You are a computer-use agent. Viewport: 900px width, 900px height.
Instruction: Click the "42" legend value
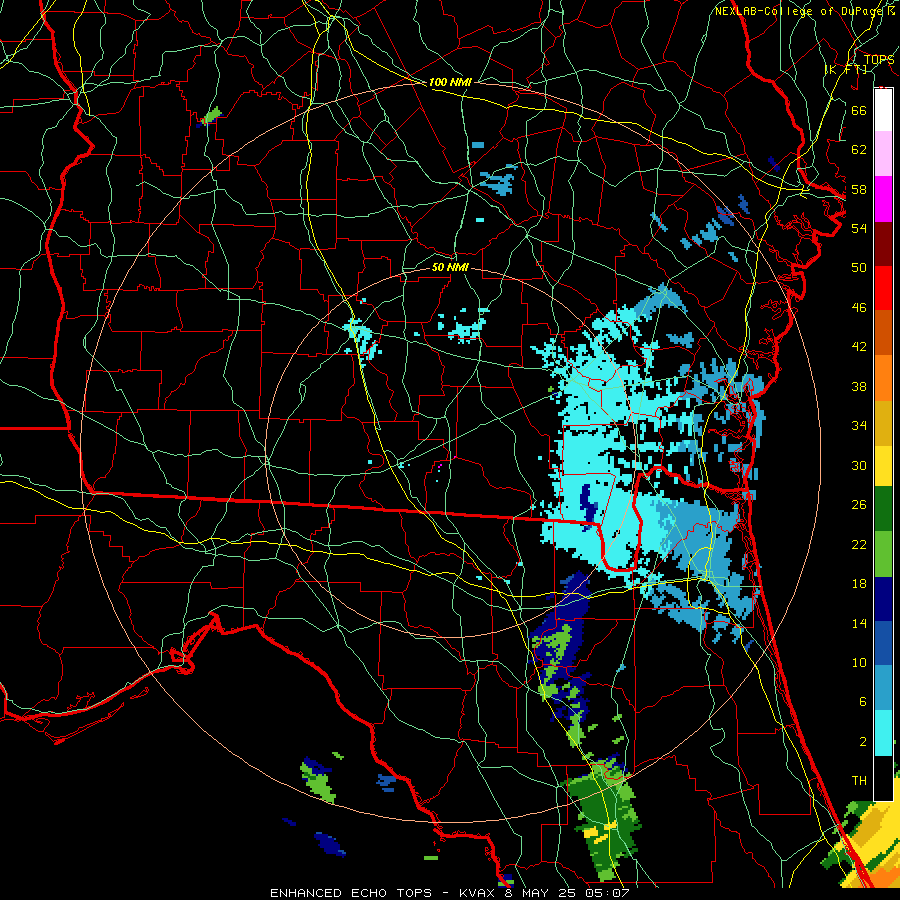tap(859, 347)
